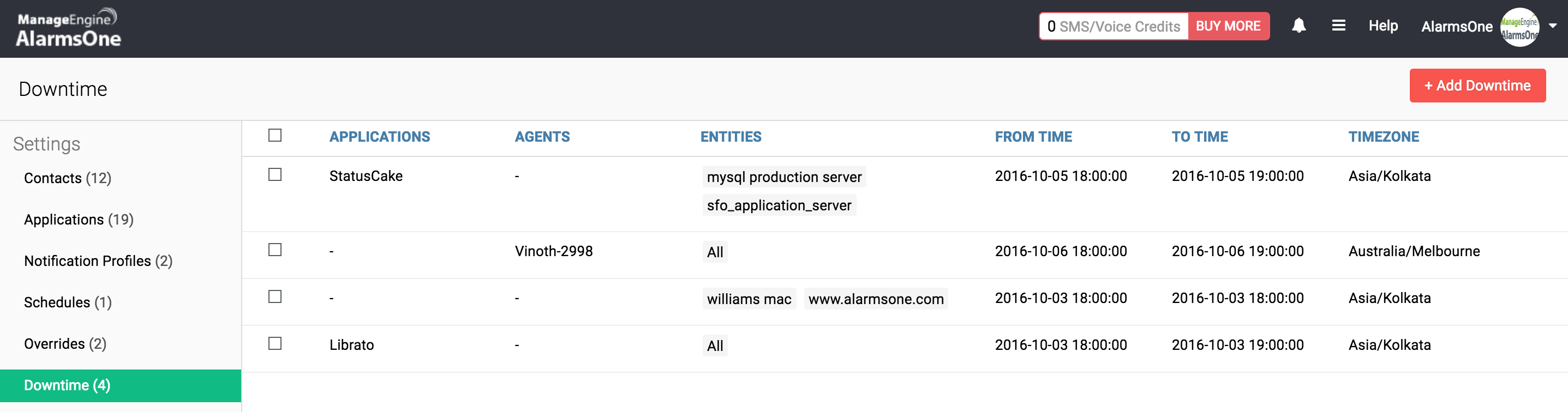Click the Add Downtime button
Image resolution: width=1568 pixels, height=412 pixels.
point(1477,86)
